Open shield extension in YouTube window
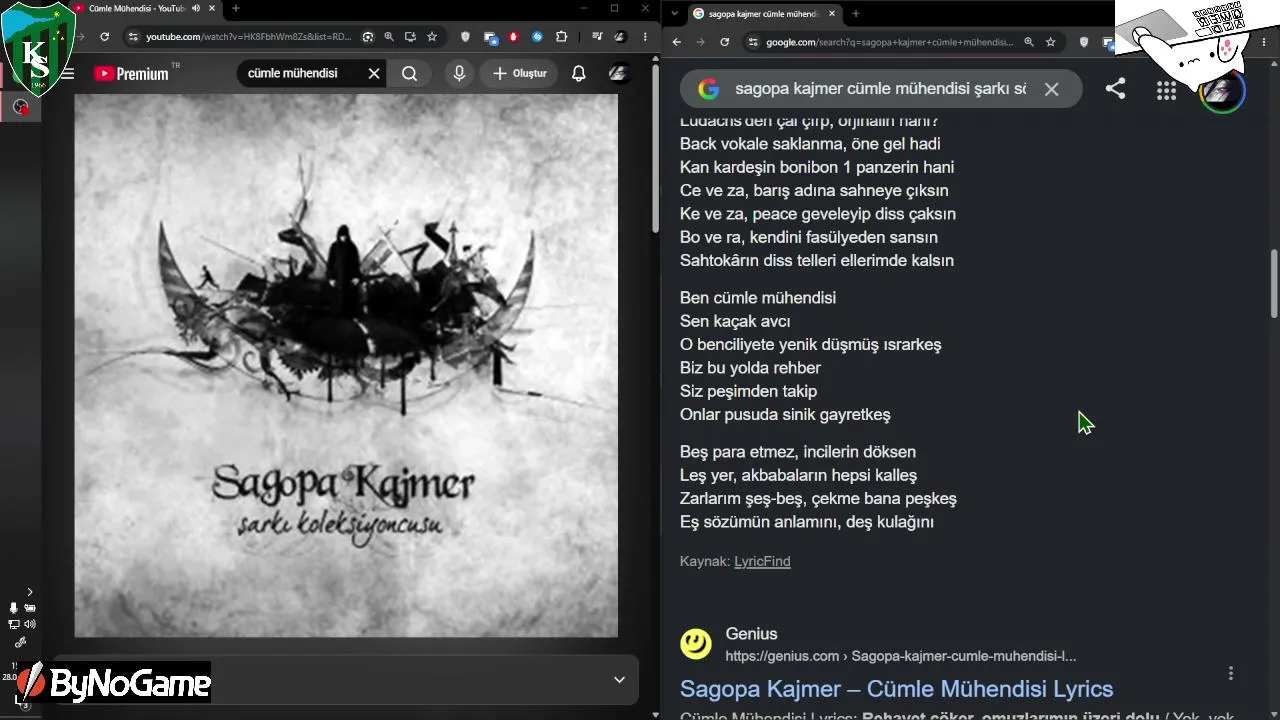 point(465,37)
